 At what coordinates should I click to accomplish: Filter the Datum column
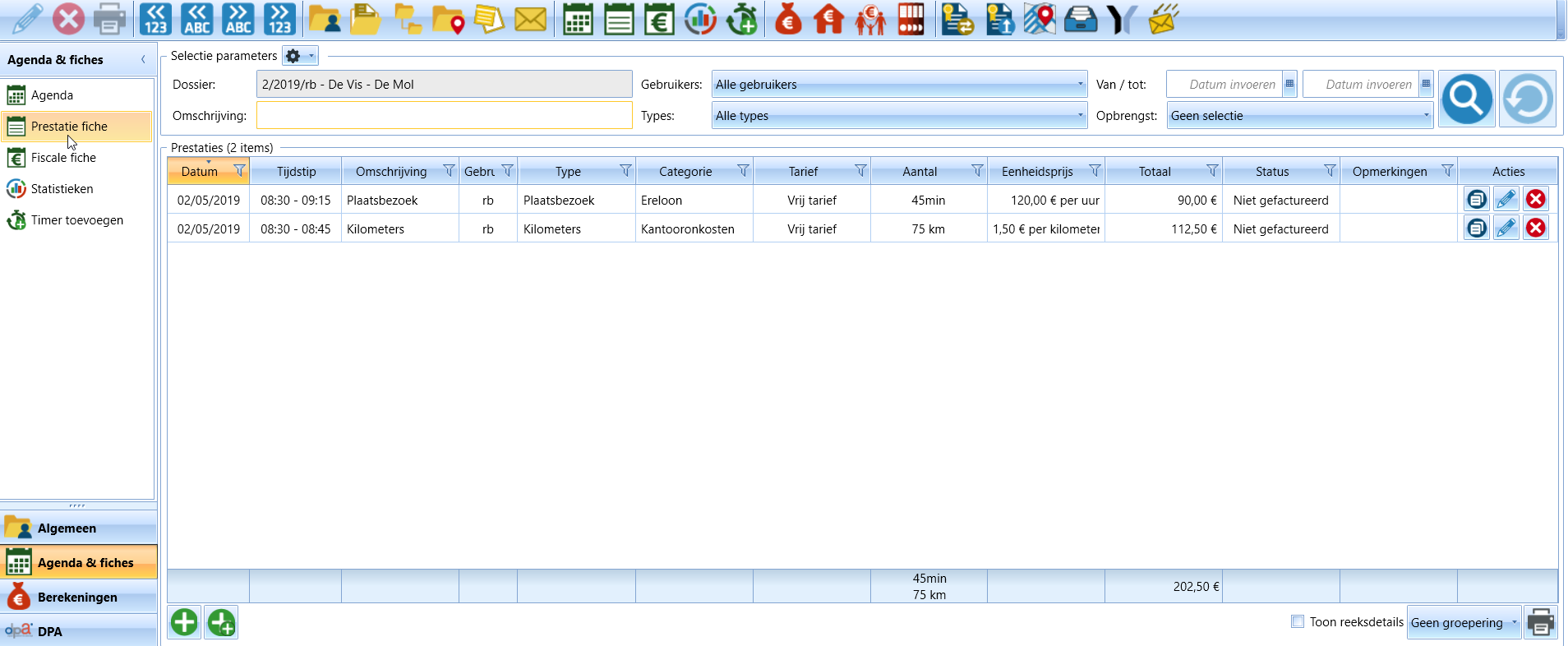(239, 170)
